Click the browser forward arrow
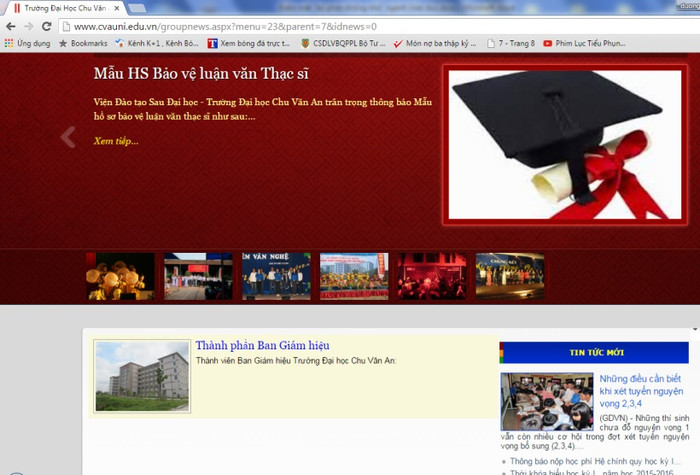 tap(29, 26)
